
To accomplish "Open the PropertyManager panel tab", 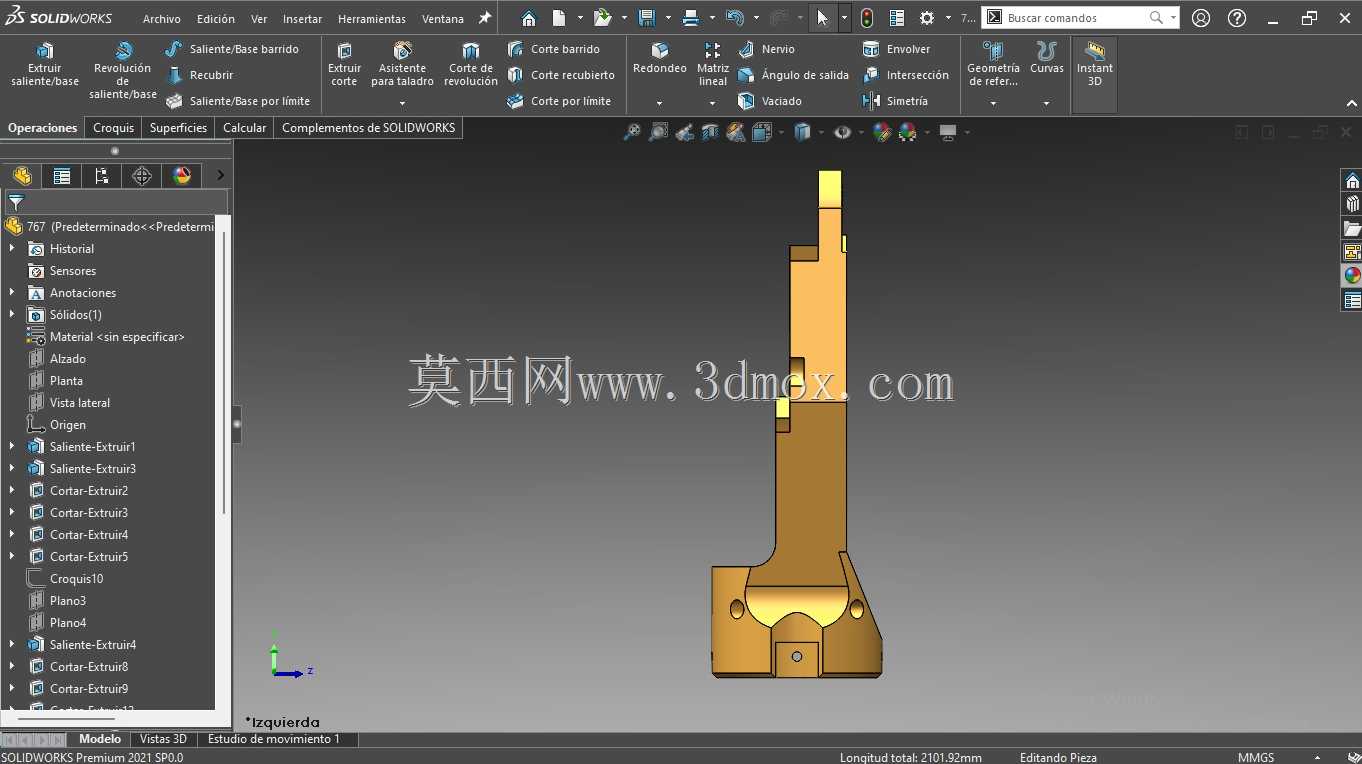I will coord(62,176).
